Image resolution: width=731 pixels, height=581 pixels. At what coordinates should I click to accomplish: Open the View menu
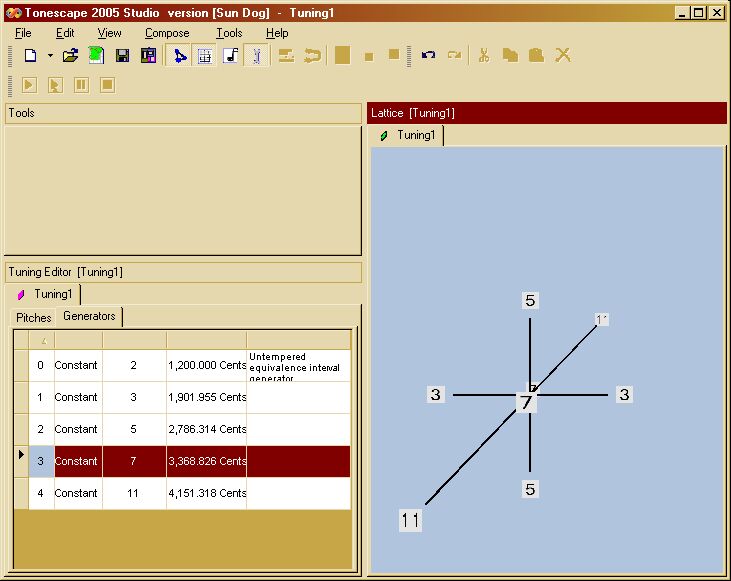coord(109,33)
